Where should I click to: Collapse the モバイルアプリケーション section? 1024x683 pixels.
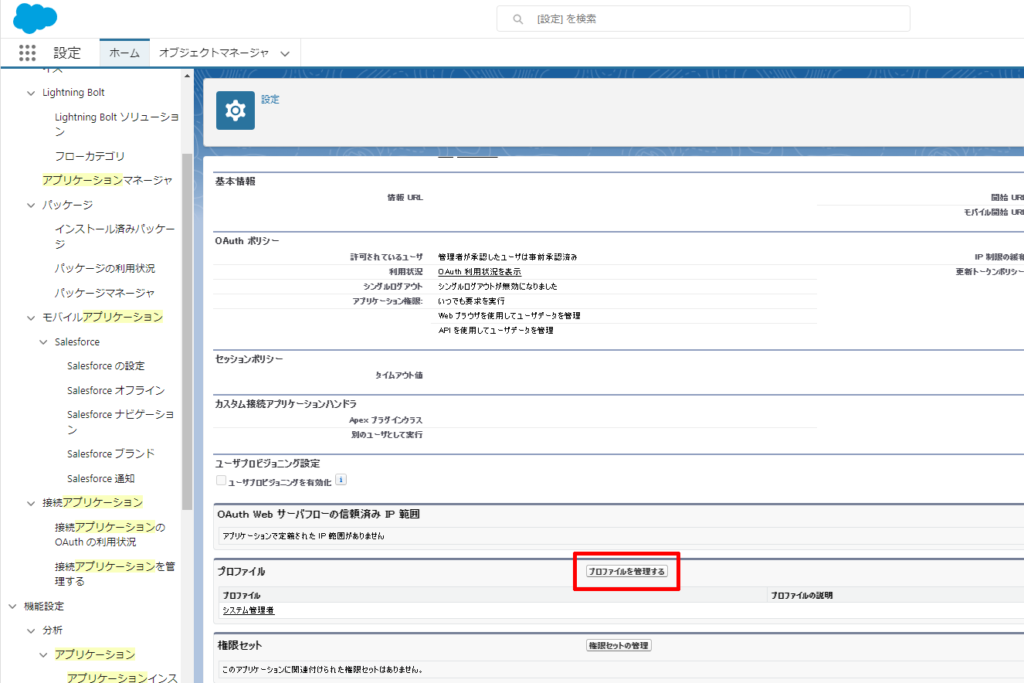pos(30,317)
